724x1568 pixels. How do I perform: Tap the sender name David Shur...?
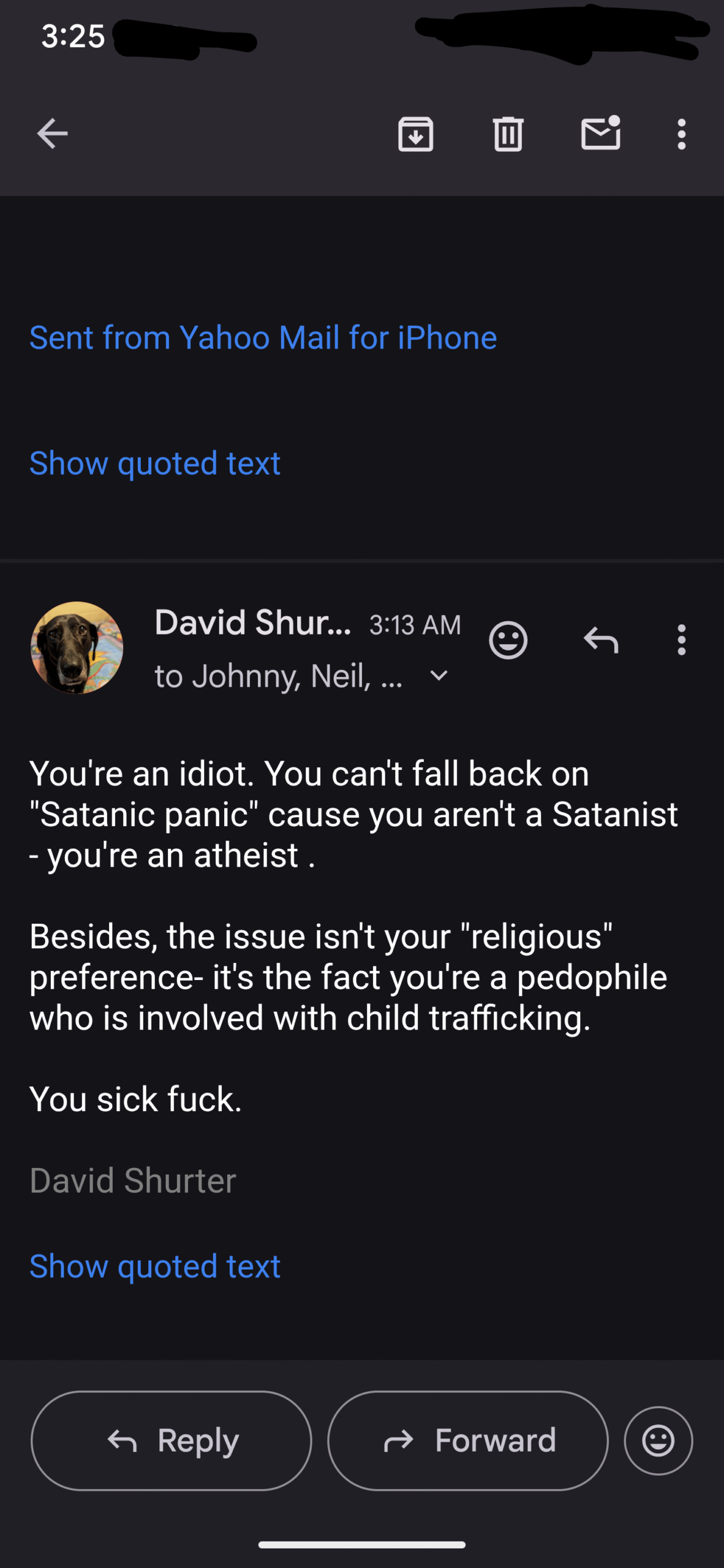(252, 623)
